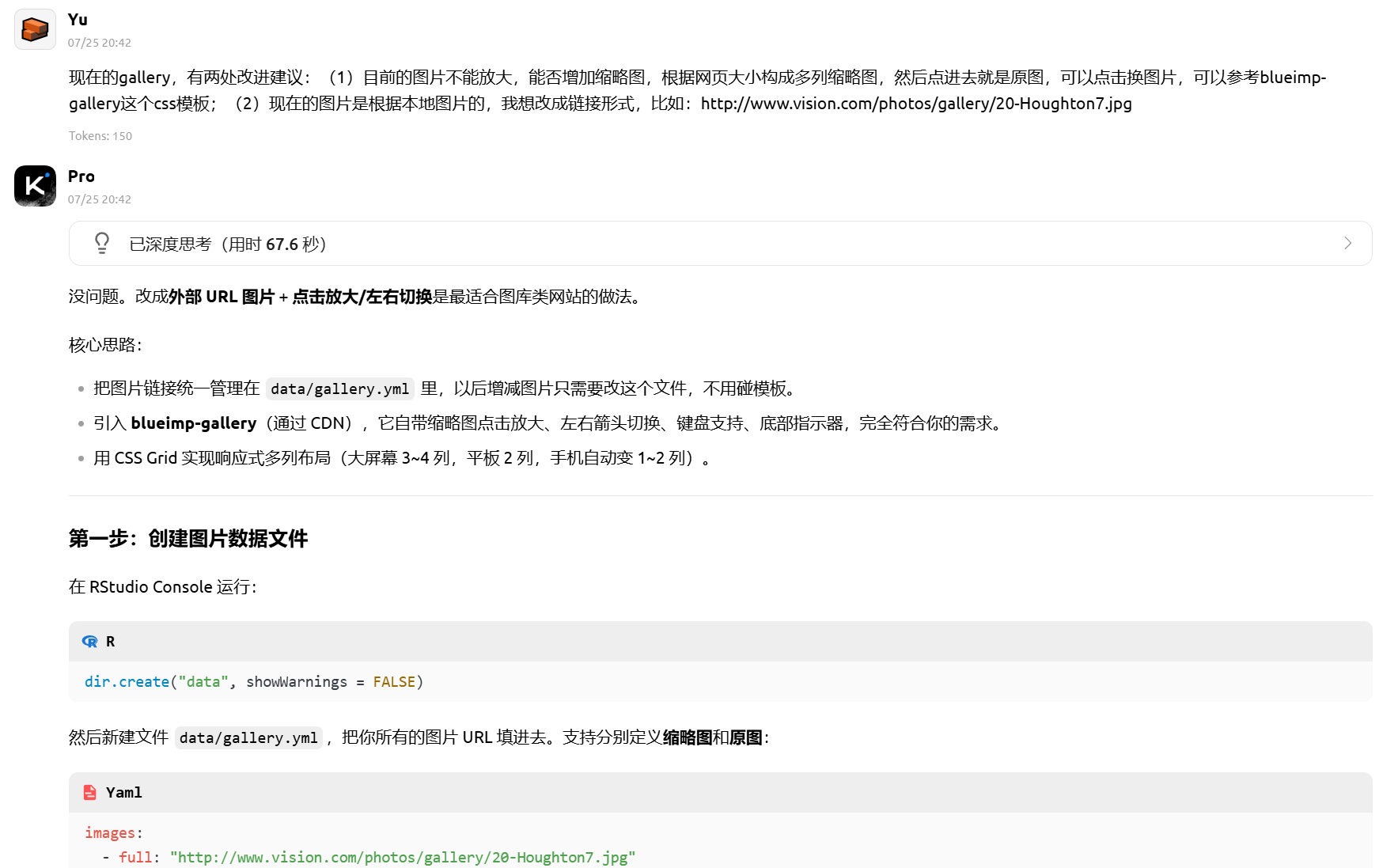This screenshot has width=1379, height=868.
Task: Click the dir.create code line
Action: pos(254,682)
